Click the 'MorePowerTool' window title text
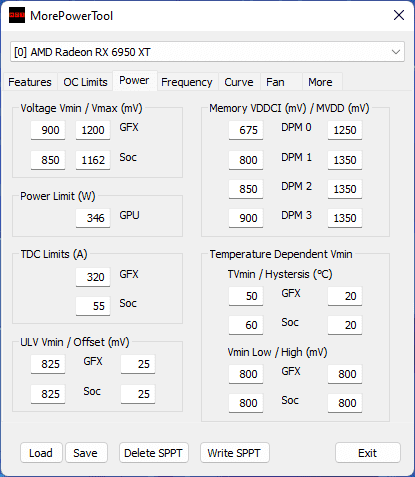The image size is (415, 477). pyautogui.click(x=71, y=16)
